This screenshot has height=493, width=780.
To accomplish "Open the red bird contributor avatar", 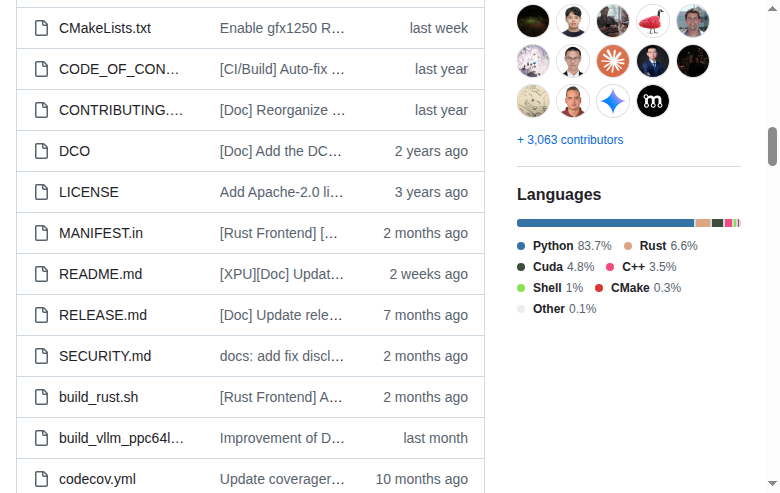I will point(653,21).
